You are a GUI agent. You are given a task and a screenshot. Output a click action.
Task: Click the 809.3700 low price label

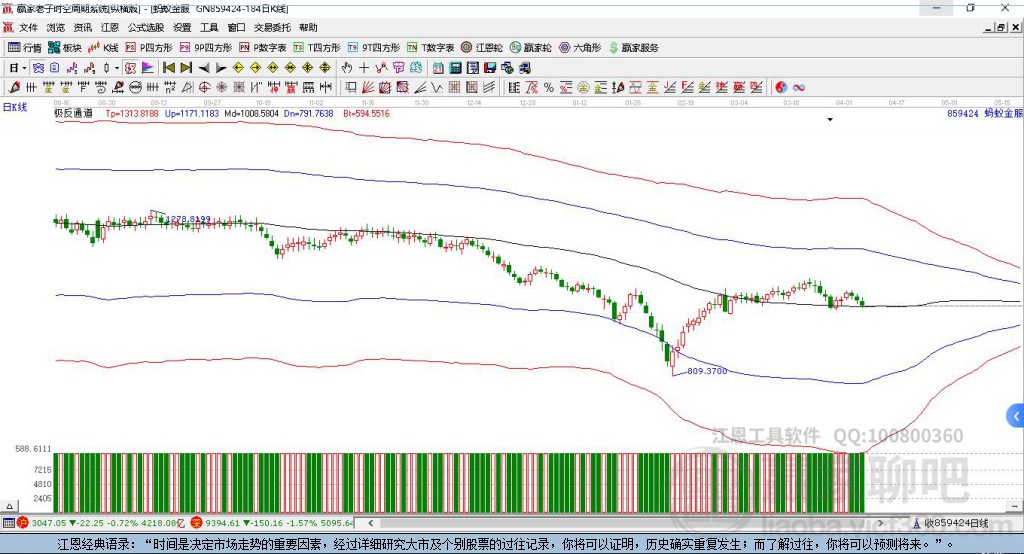click(707, 371)
